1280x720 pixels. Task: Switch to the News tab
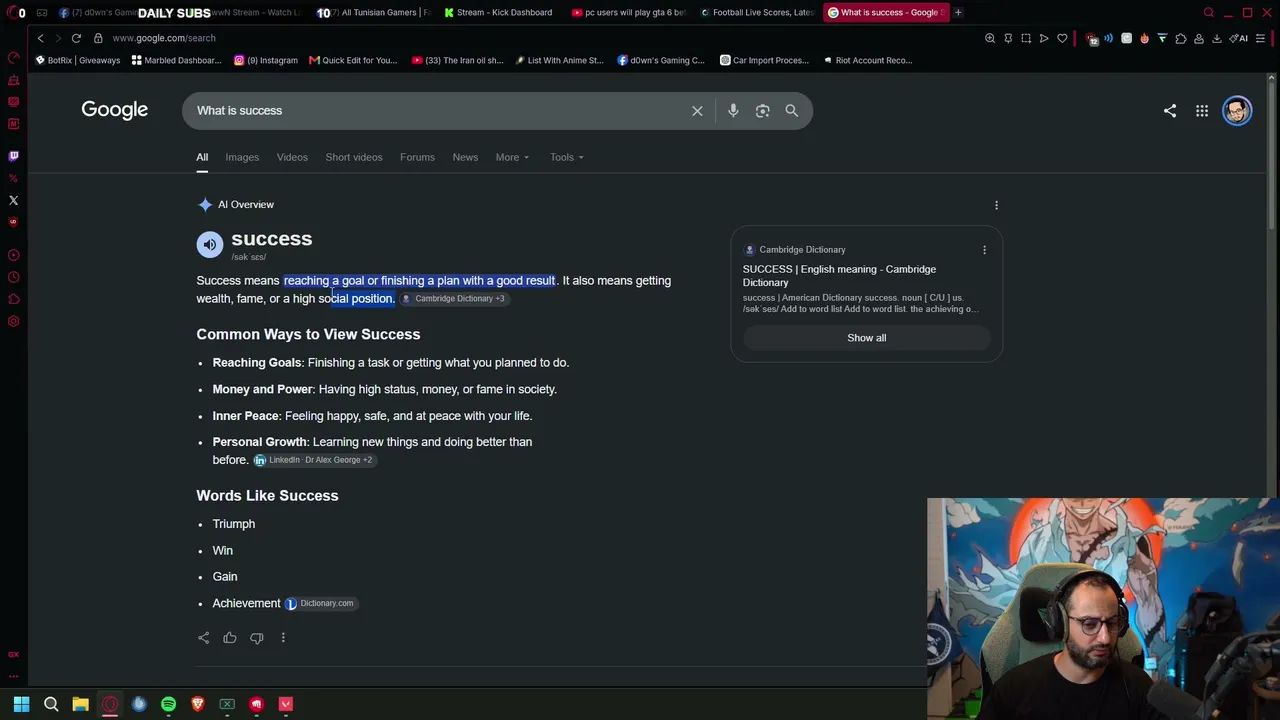click(x=465, y=157)
